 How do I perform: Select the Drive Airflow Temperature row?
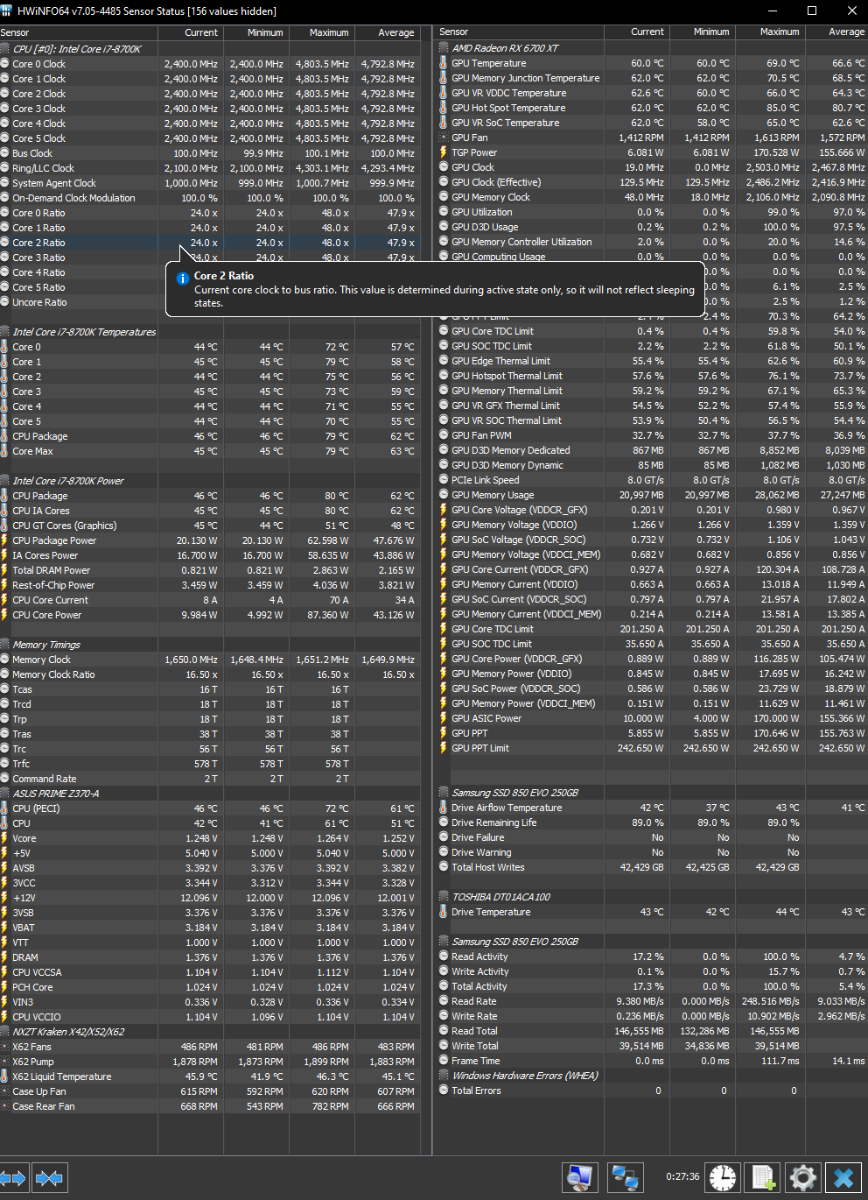point(652,807)
